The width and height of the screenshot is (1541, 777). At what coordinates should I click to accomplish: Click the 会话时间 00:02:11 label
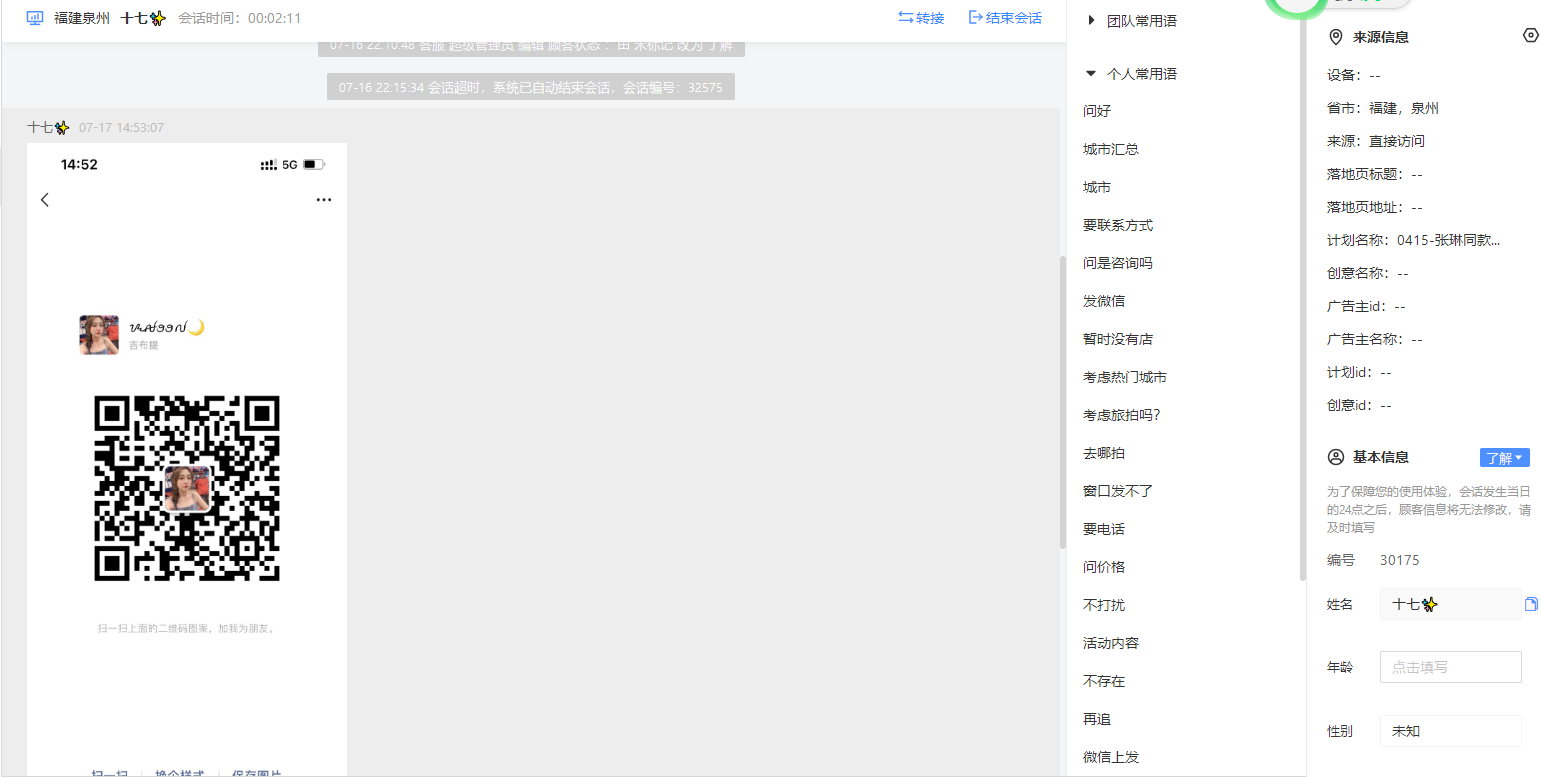point(240,18)
